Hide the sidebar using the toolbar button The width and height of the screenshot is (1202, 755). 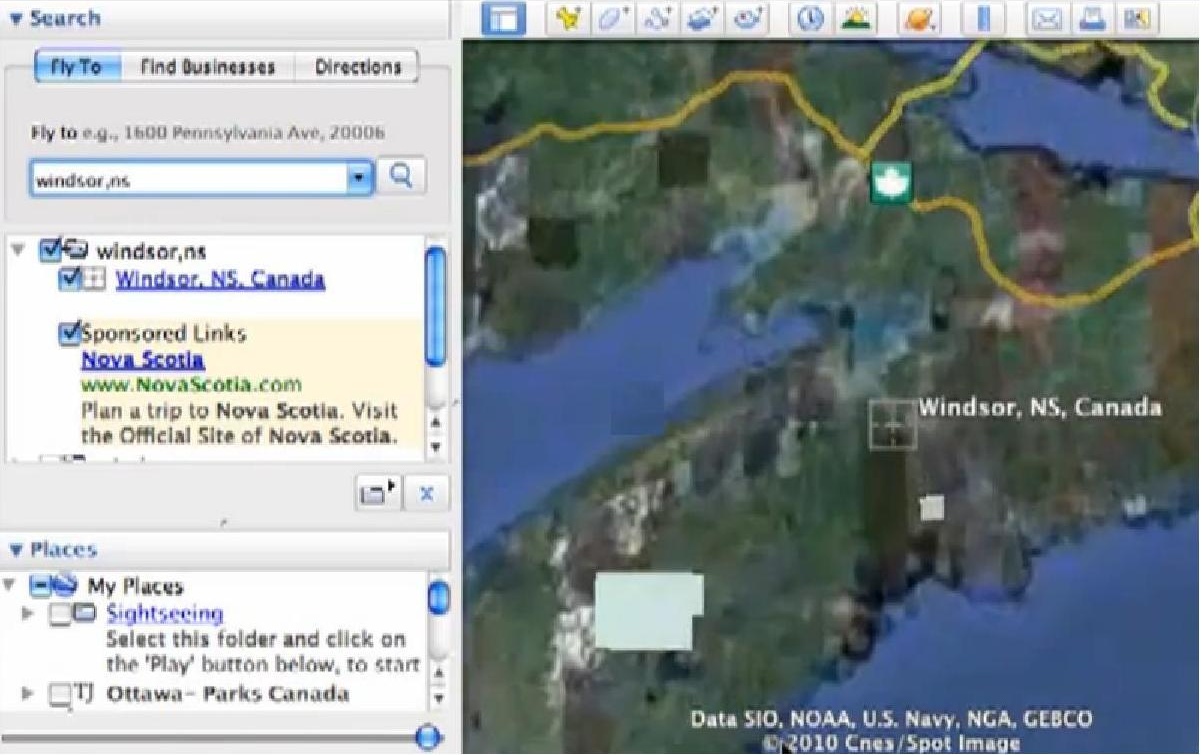503,19
